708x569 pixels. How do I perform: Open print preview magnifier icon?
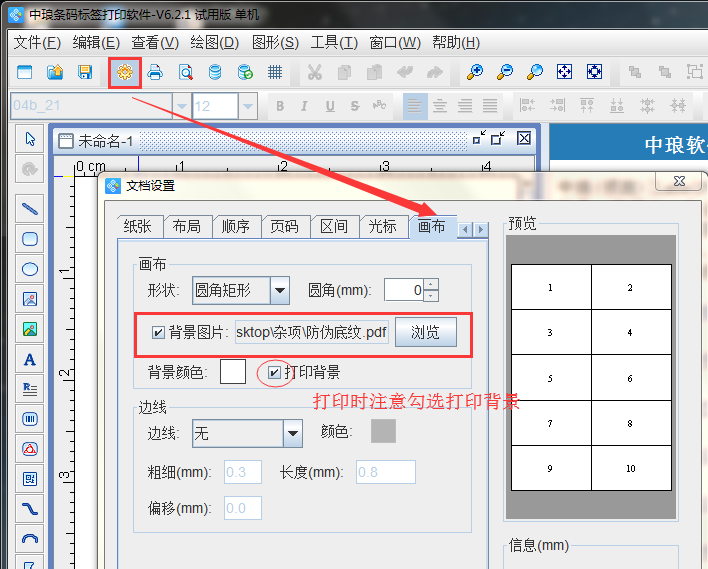(185, 72)
